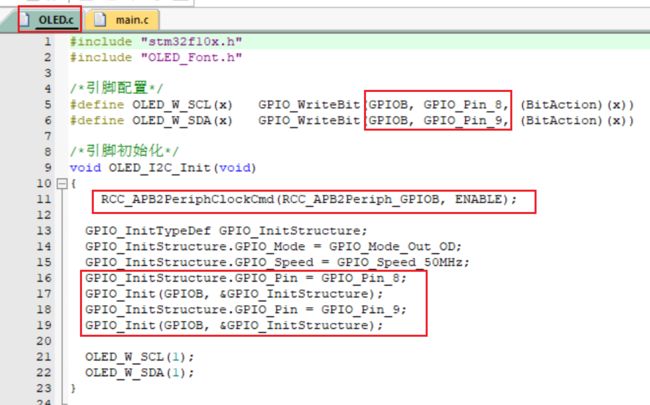Image resolution: width=650 pixels, height=405 pixels.
Task: Click the function name OLED_I2C_Init
Action: pos(160,168)
